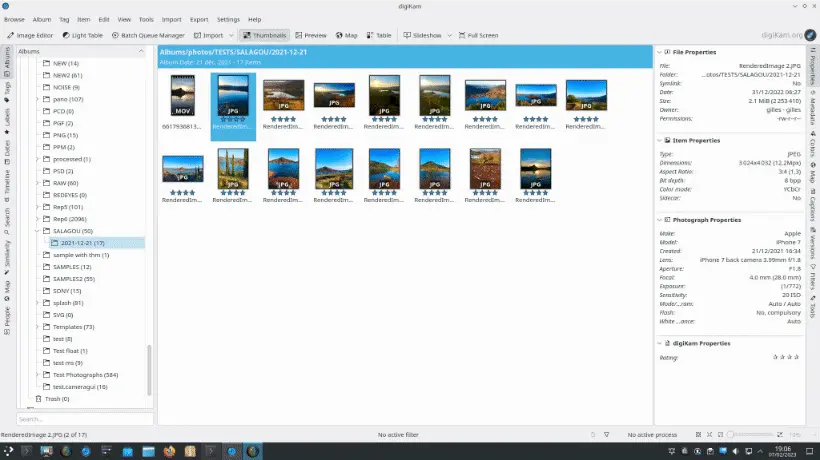Switch to Table view mode
This screenshot has height=460, width=820.
378,35
